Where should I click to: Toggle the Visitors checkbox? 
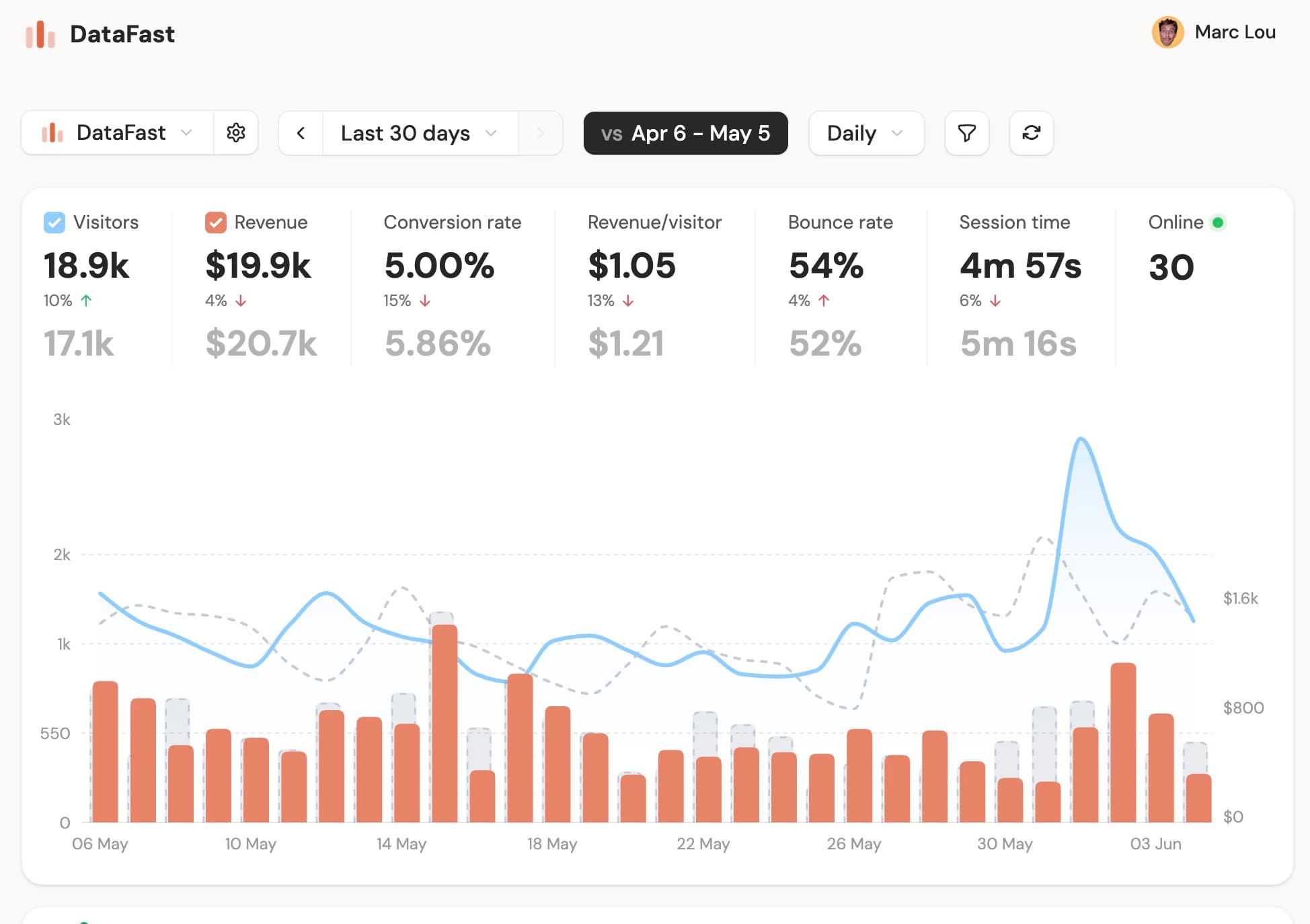coord(54,223)
